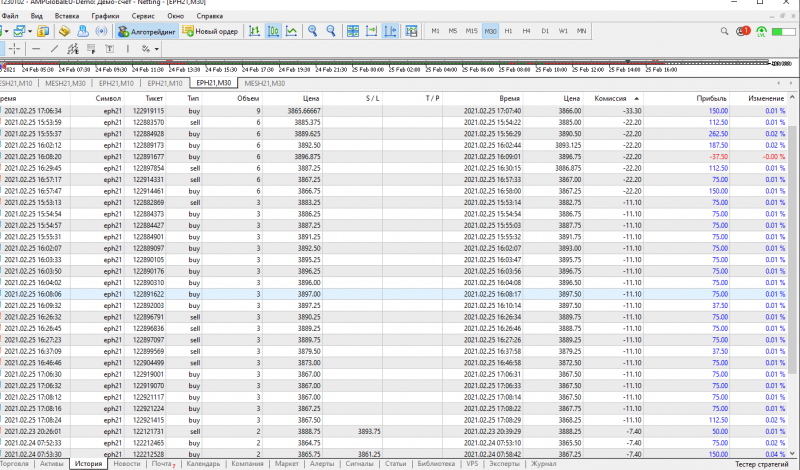Click the zoom out magnifier icon

(332, 31)
